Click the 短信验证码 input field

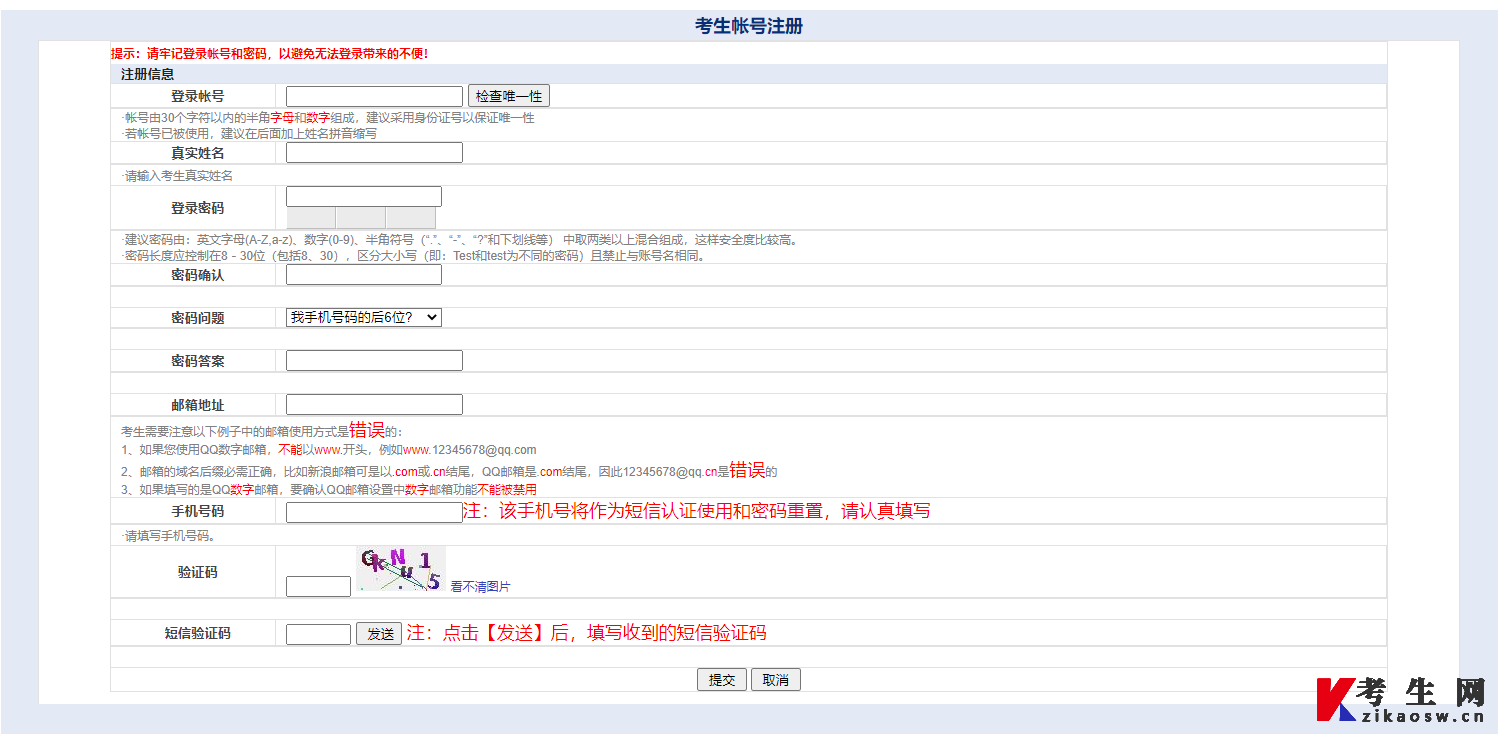pos(318,634)
